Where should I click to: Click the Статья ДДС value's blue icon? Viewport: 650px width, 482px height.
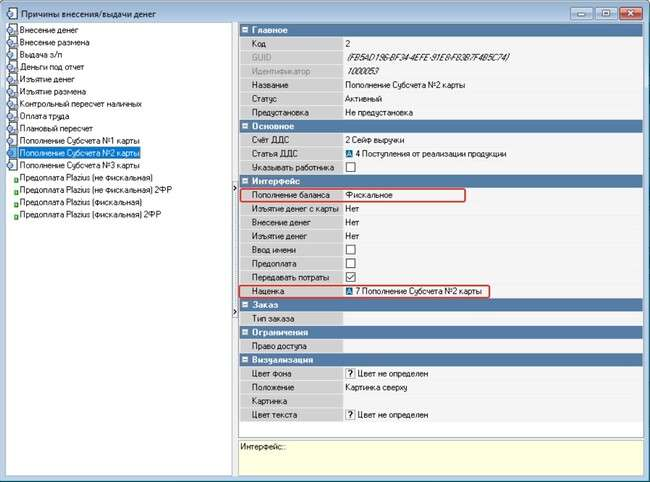coord(349,154)
